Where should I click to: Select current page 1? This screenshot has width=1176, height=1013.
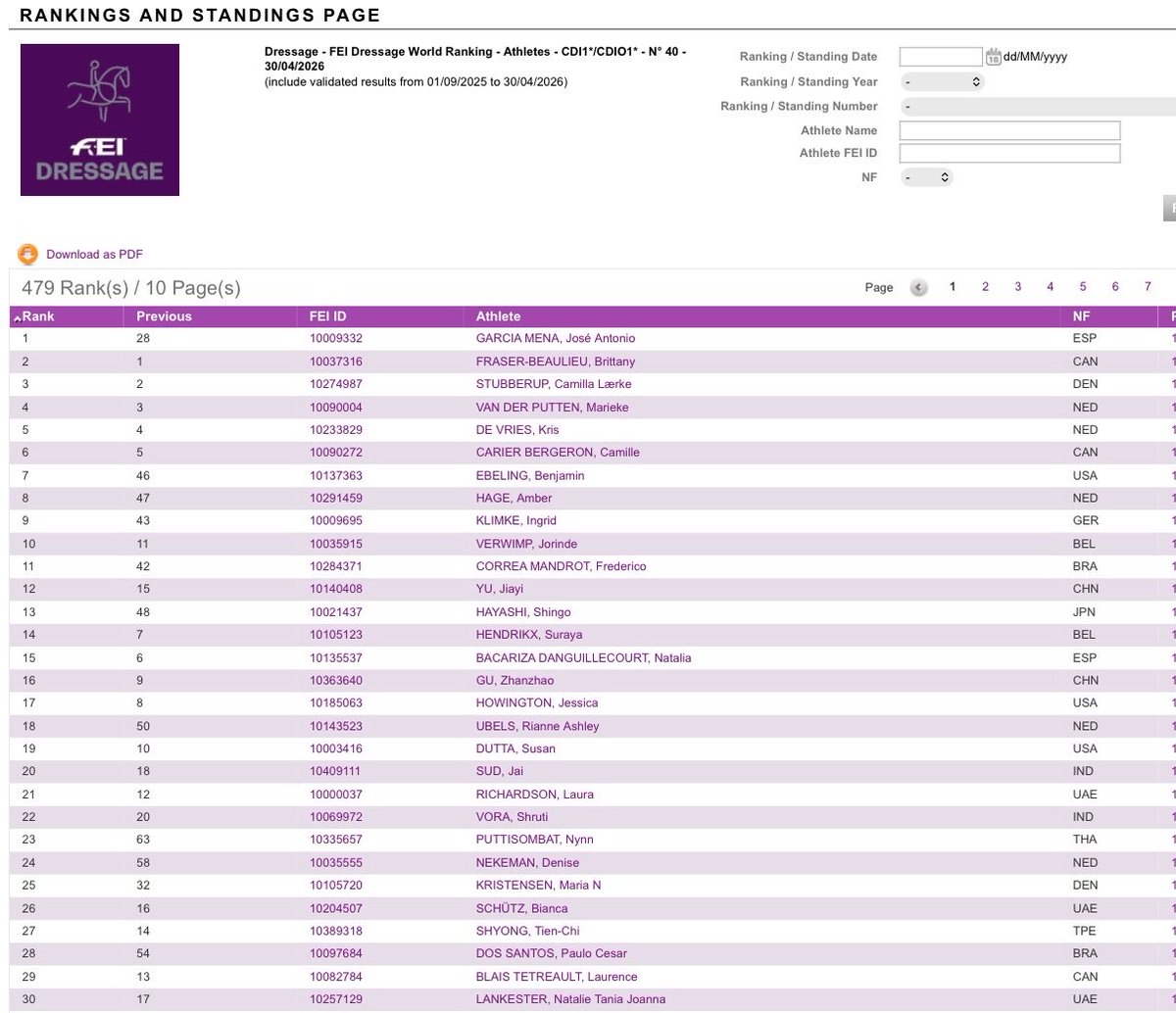(953, 287)
